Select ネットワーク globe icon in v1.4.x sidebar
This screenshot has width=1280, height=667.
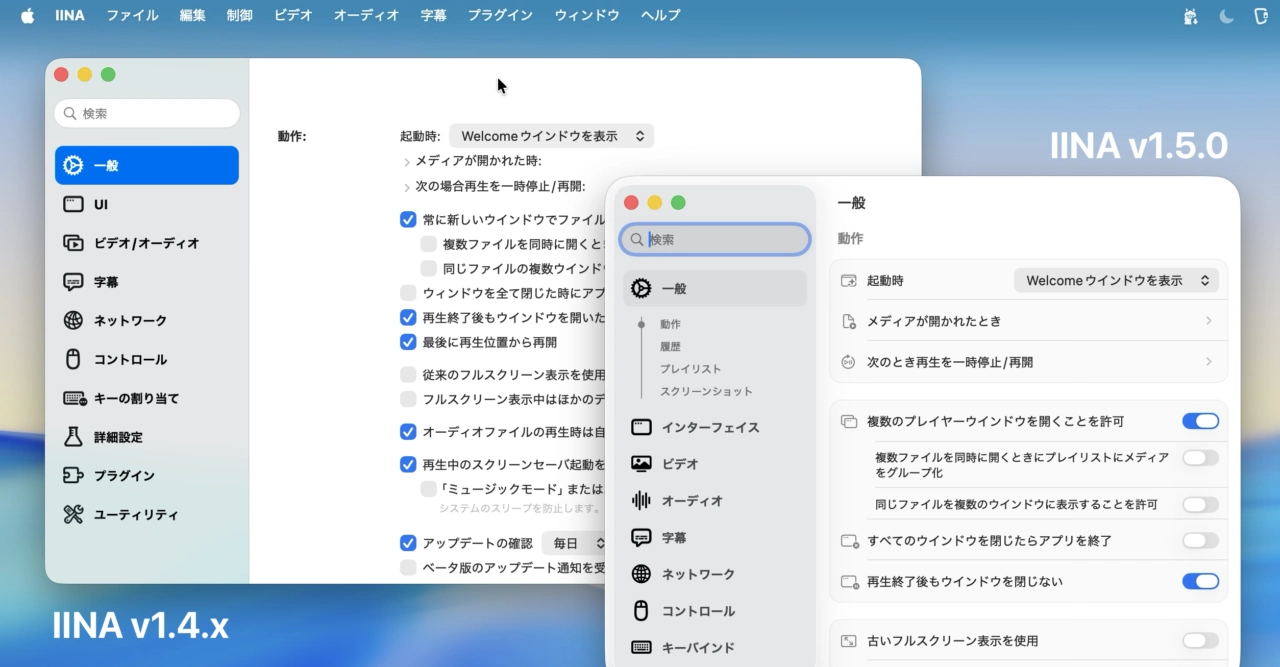pos(73,321)
